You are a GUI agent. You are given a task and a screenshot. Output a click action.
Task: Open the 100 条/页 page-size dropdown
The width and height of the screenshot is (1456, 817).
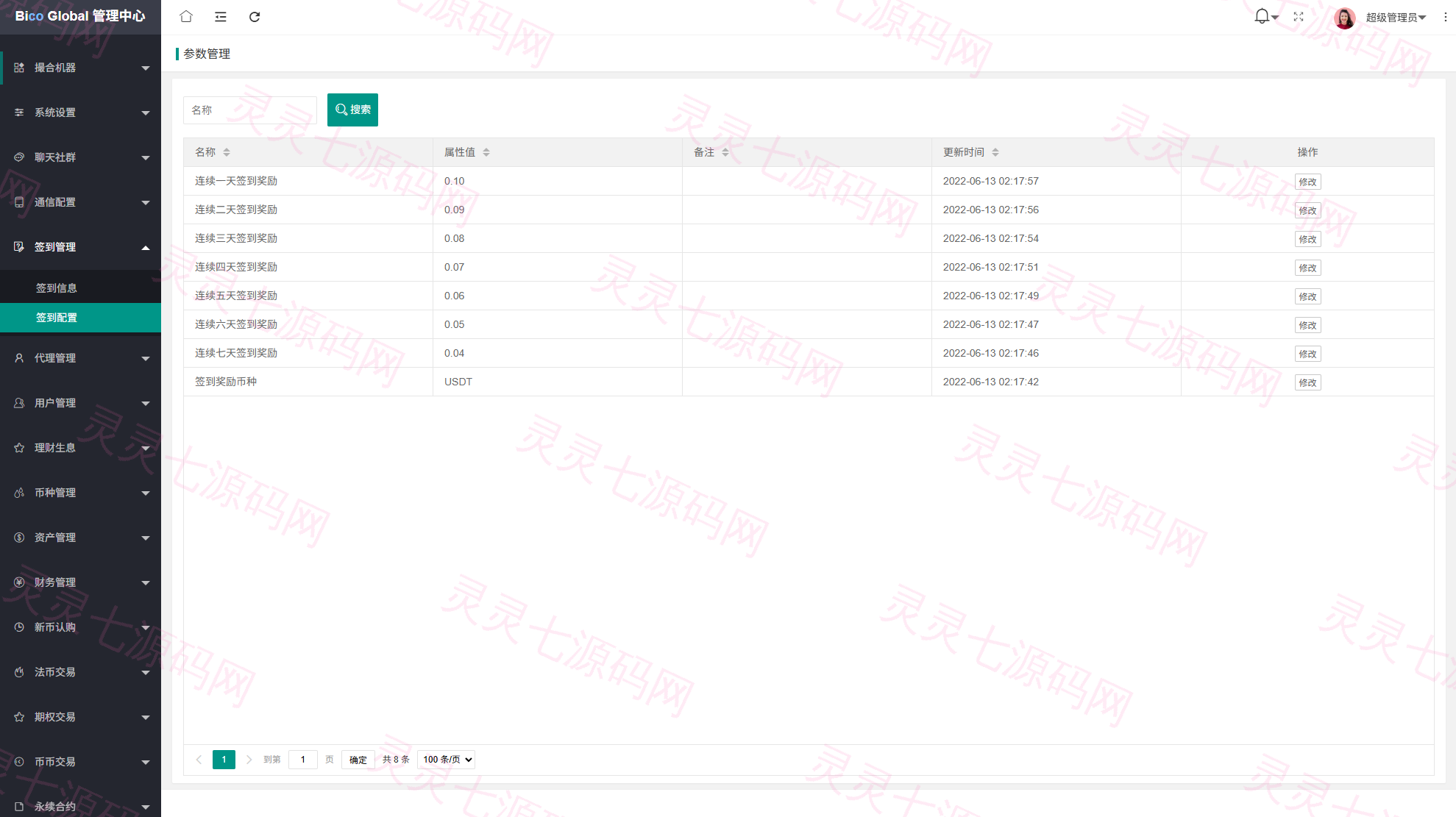pyautogui.click(x=447, y=760)
